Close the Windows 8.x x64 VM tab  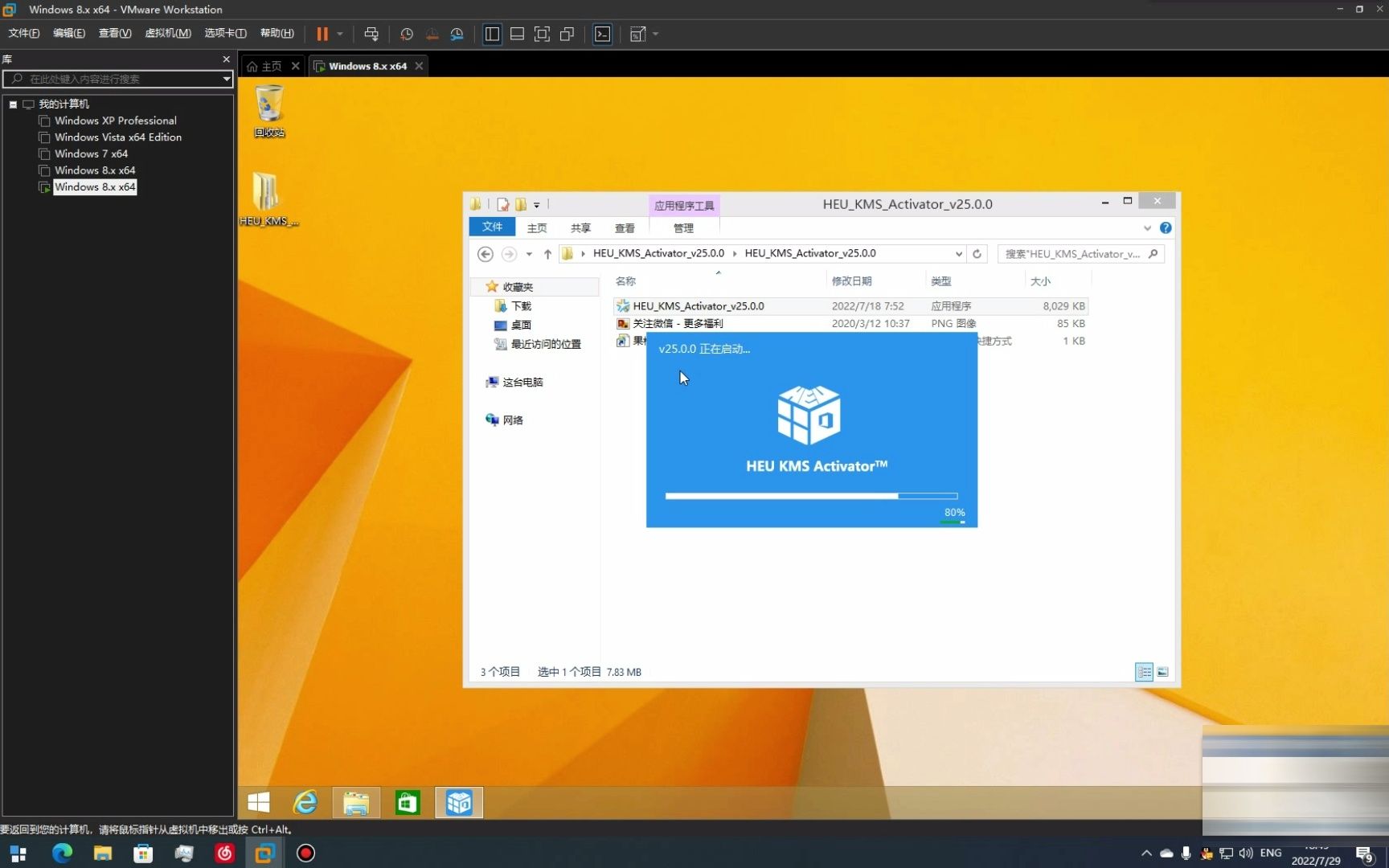[419, 66]
